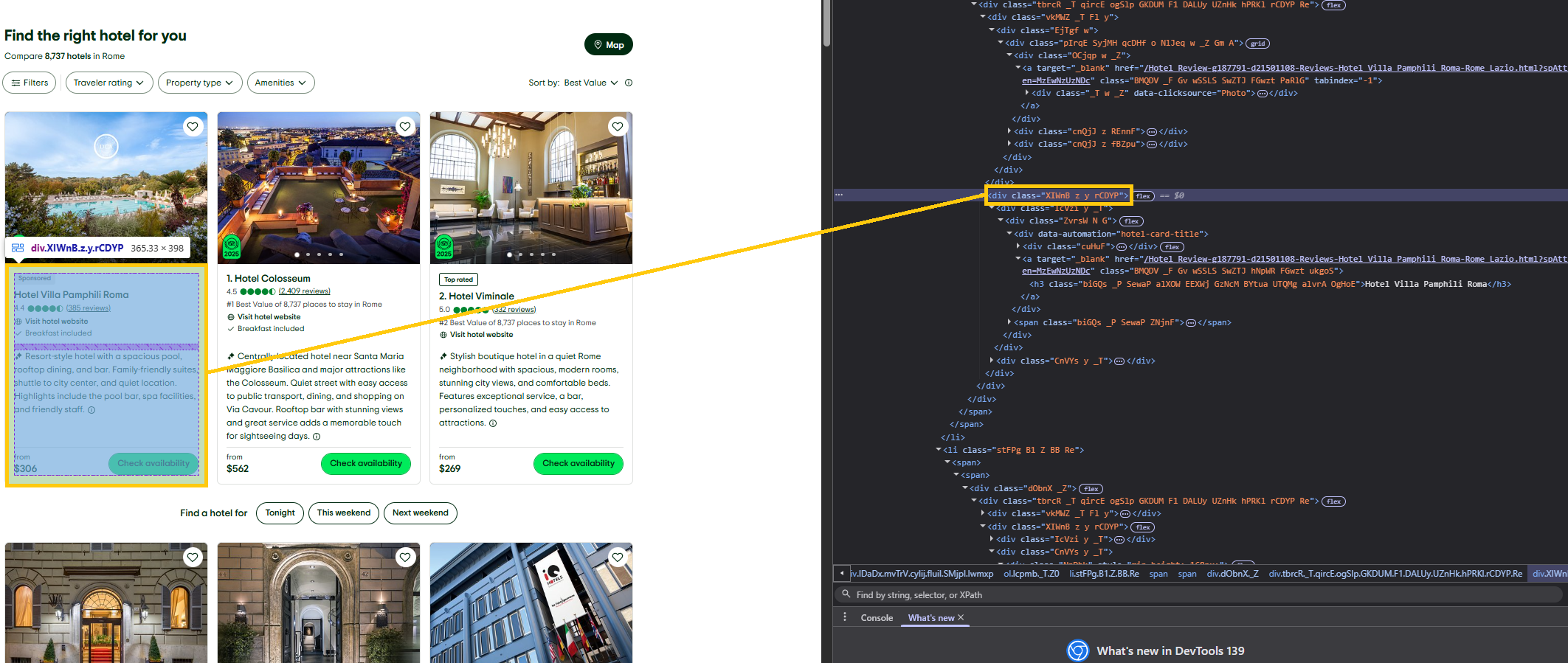Save Hotel Colosseum with heart icon

click(405, 127)
